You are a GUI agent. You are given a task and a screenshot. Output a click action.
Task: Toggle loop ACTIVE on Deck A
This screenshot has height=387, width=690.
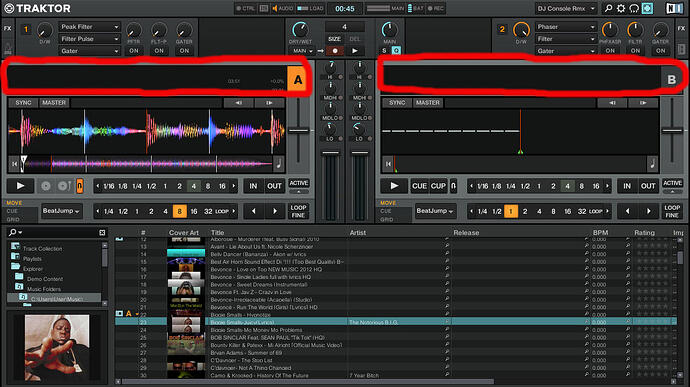coord(299,183)
